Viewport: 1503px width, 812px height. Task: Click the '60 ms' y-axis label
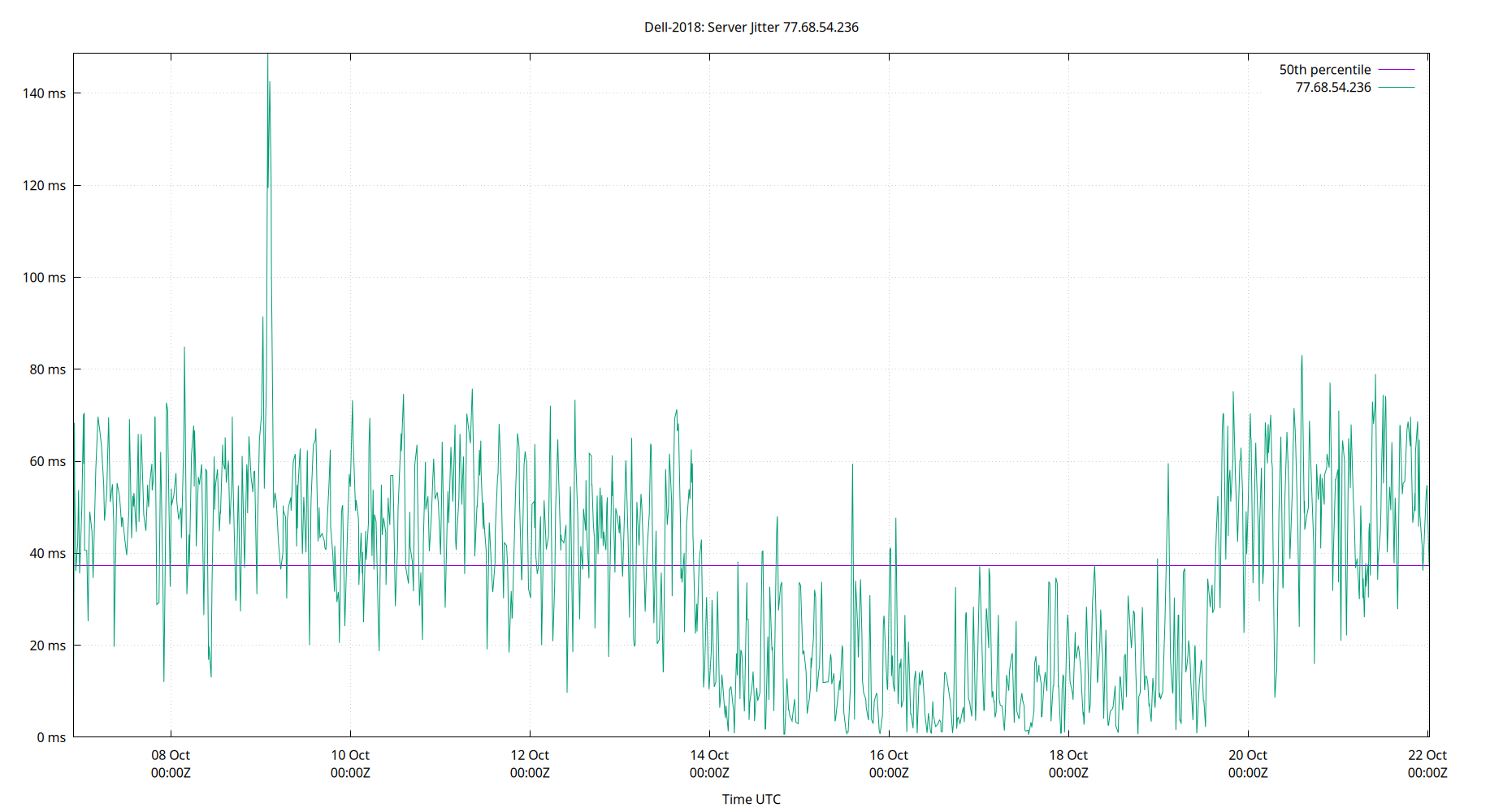[47, 461]
